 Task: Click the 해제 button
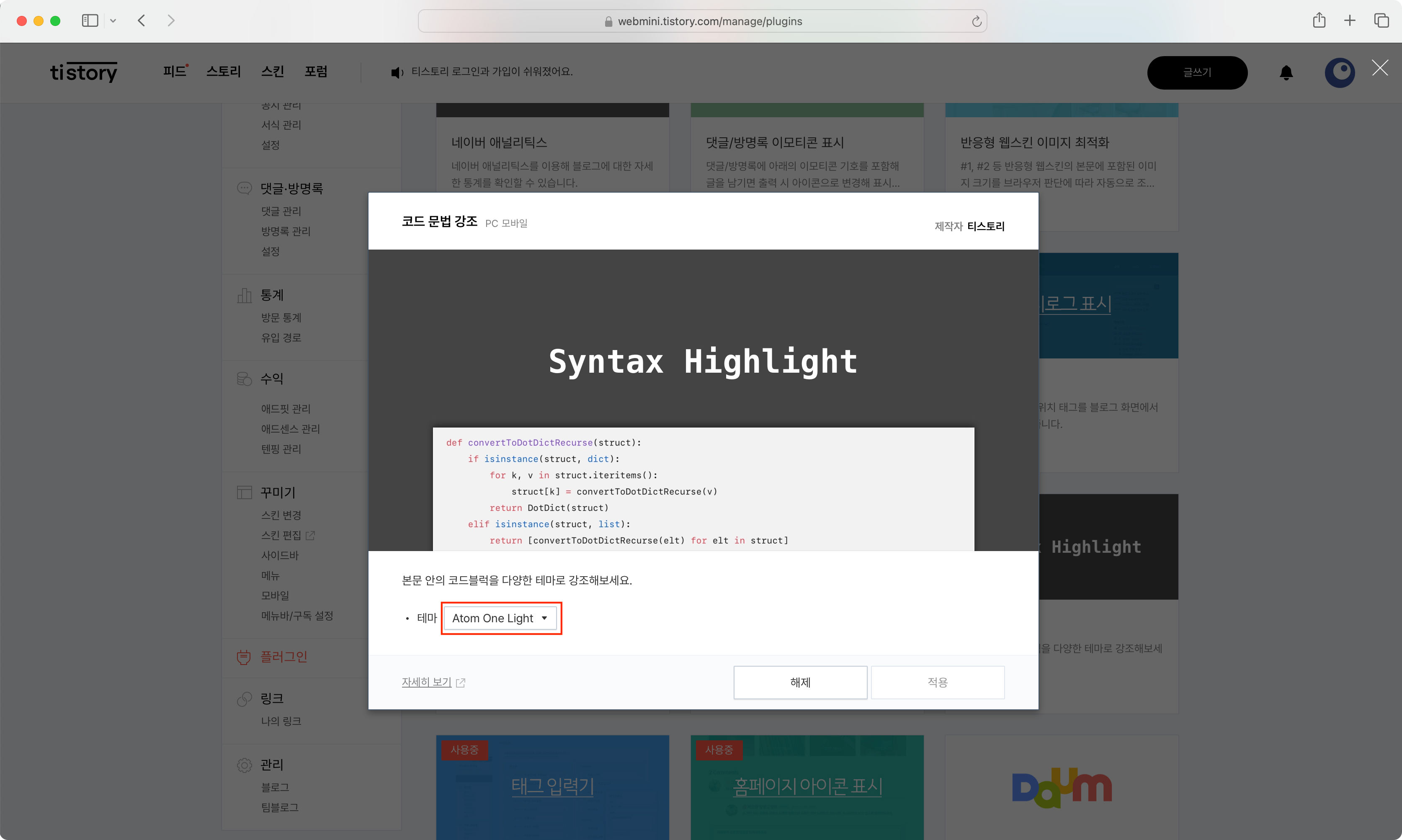pos(800,682)
